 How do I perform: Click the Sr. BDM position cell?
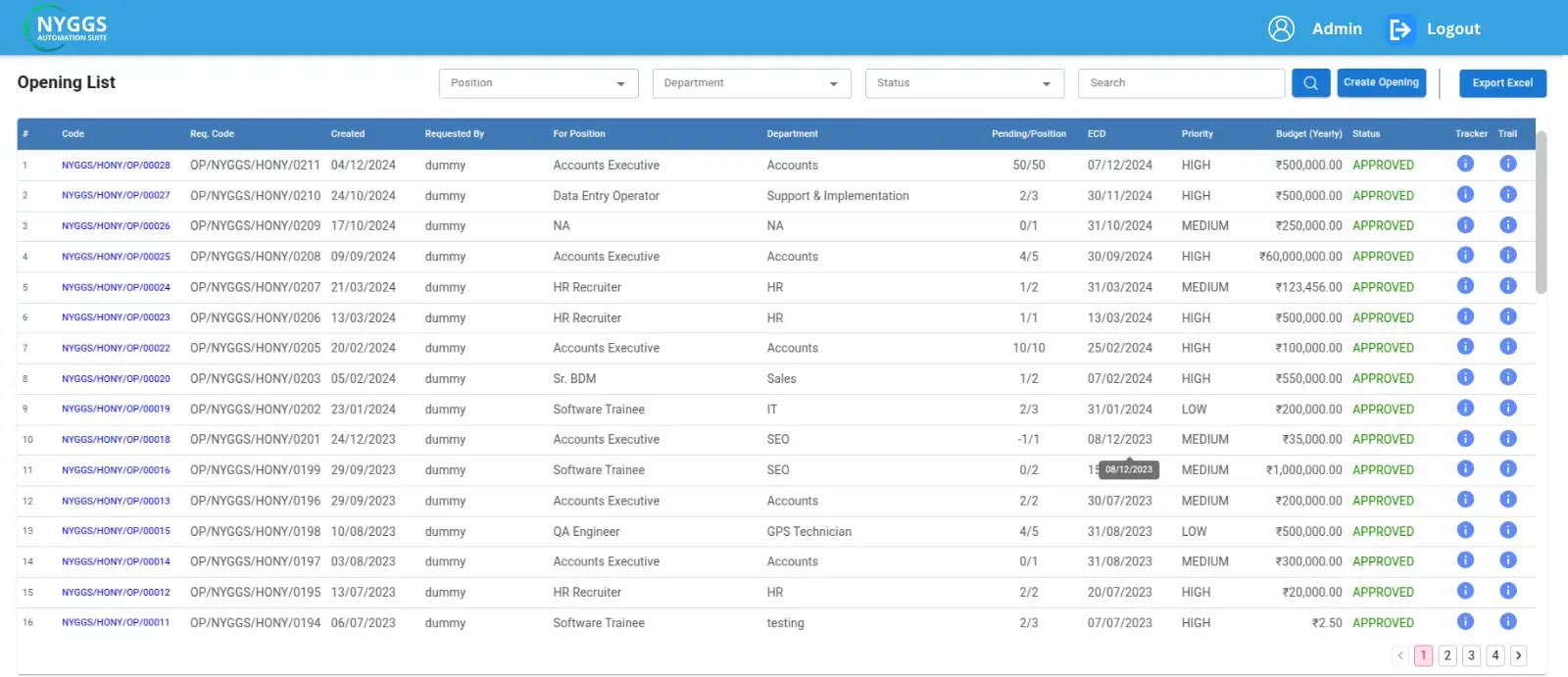574,379
